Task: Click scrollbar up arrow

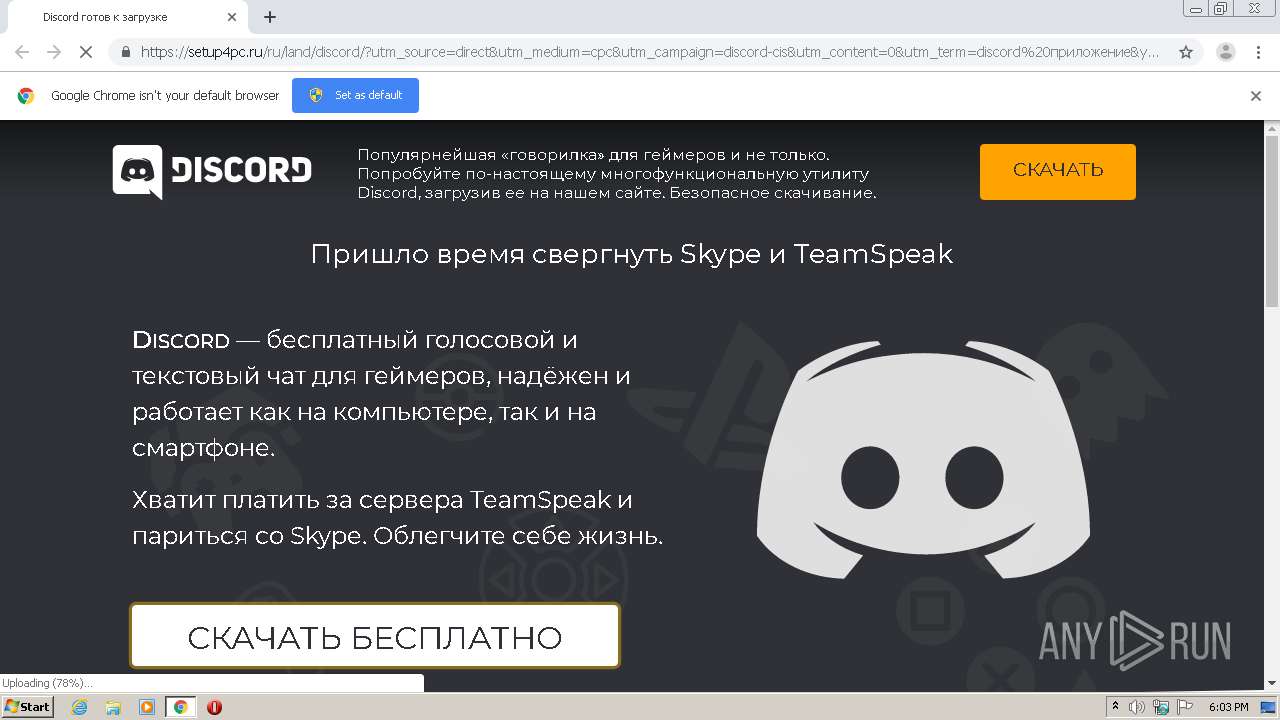Action: (x=1272, y=128)
